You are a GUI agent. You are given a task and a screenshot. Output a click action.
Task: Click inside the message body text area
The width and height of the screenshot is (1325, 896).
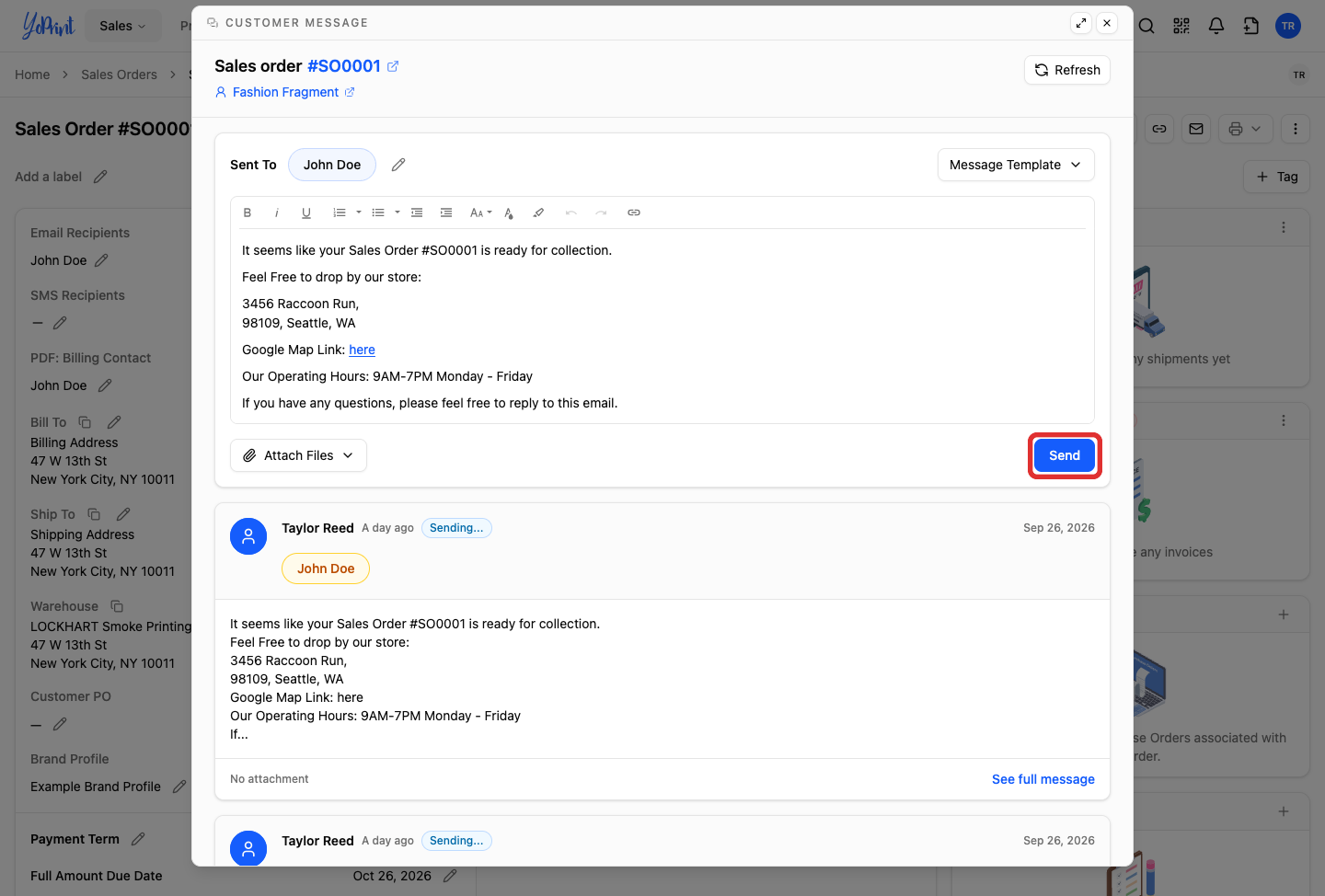pos(662,327)
